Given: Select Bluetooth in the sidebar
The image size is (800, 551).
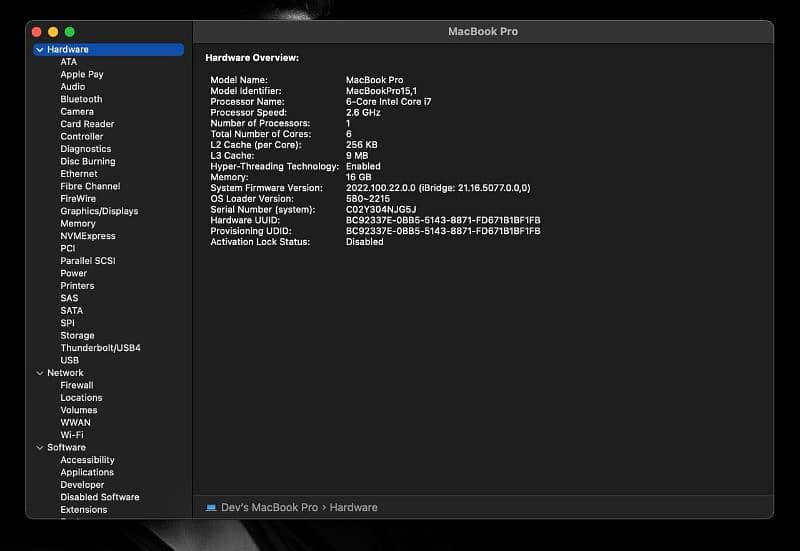Looking at the screenshot, I should click(x=81, y=99).
